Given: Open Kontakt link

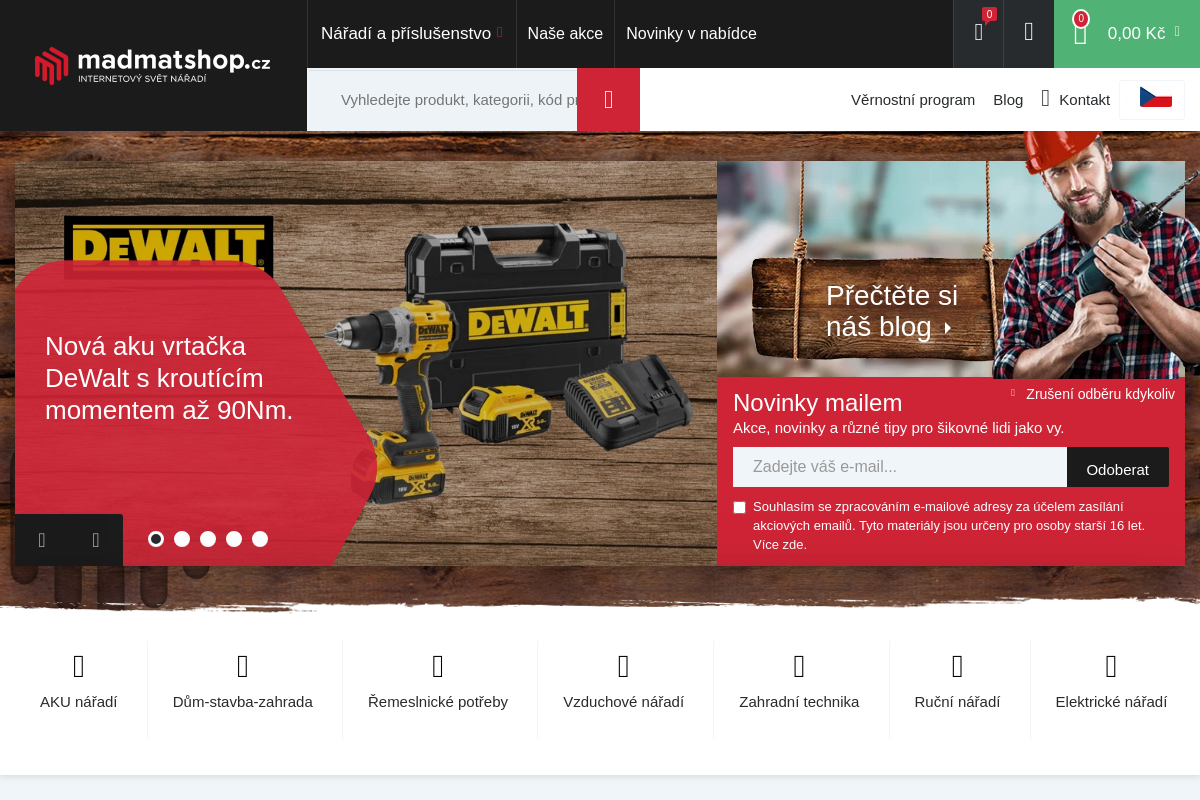Looking at the screenshot, I should [x=1084, y=100].
